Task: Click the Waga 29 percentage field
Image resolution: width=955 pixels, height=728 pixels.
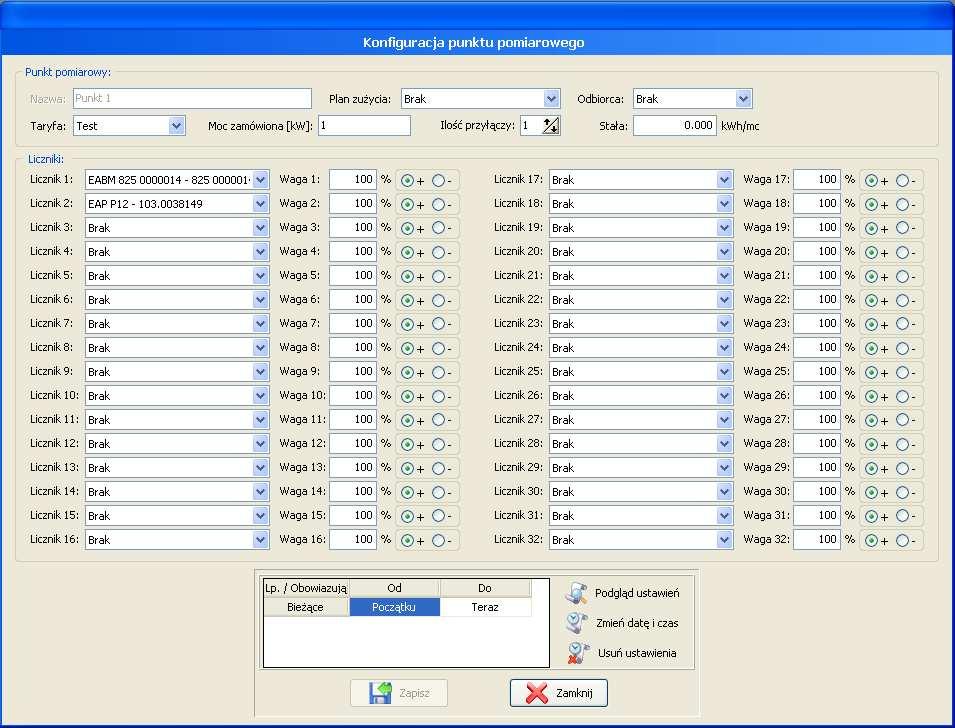Action: pos(817,467)
